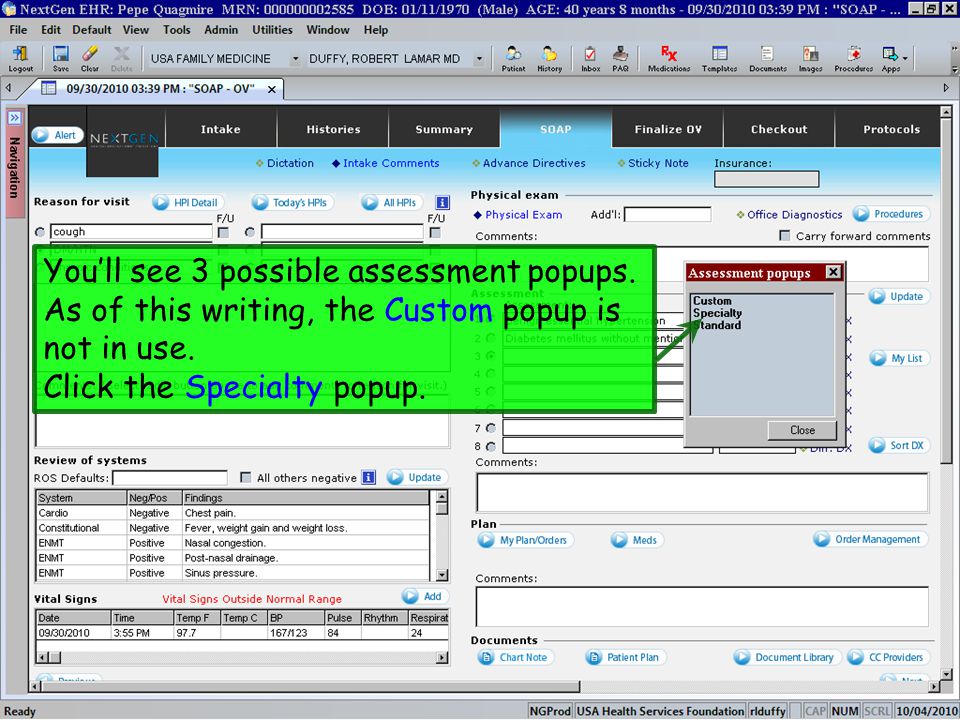Select assessment radio button number 7
This screenshot has height=720, width=960.
(490, 428)
